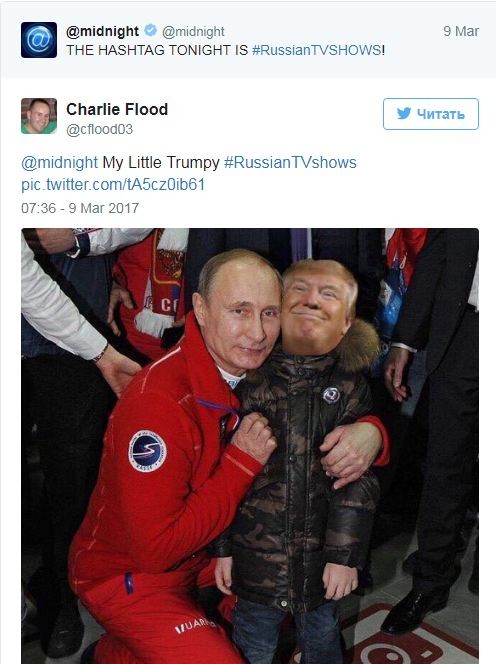Open Charlie Flood's profile photo
The image size is (496, 664).
(39, 116)
